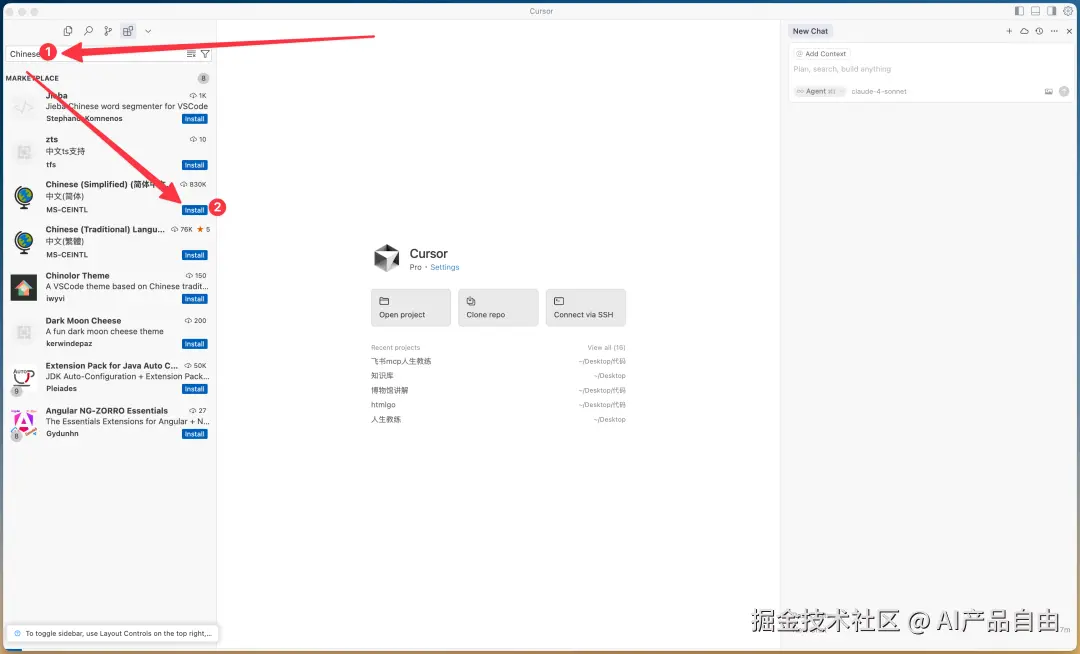Attach an image to chat icon
The width and height of the screenshot is (1080, 654).
1048,92
